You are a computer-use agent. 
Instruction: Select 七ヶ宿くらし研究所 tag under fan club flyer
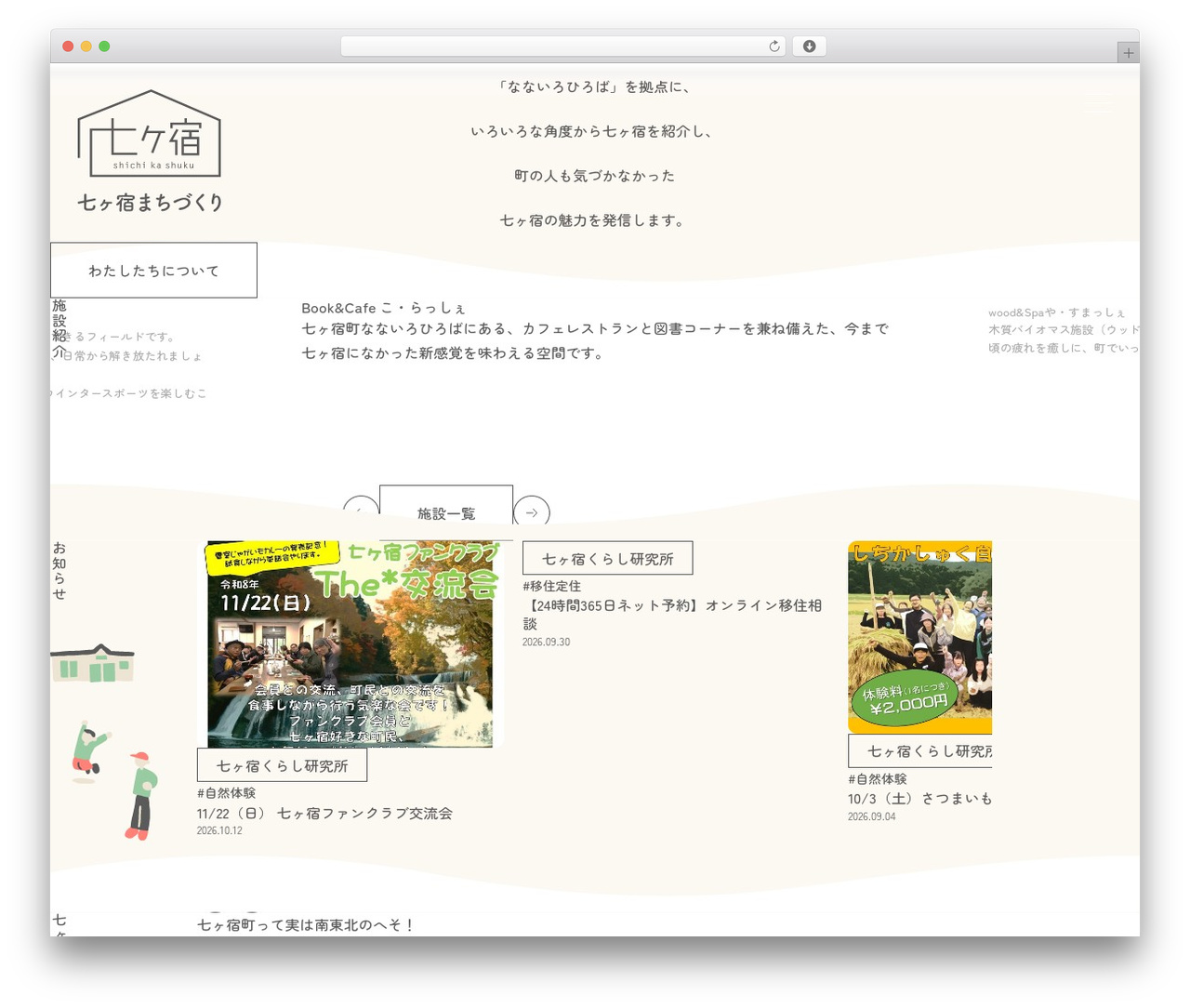coord(282,765)
